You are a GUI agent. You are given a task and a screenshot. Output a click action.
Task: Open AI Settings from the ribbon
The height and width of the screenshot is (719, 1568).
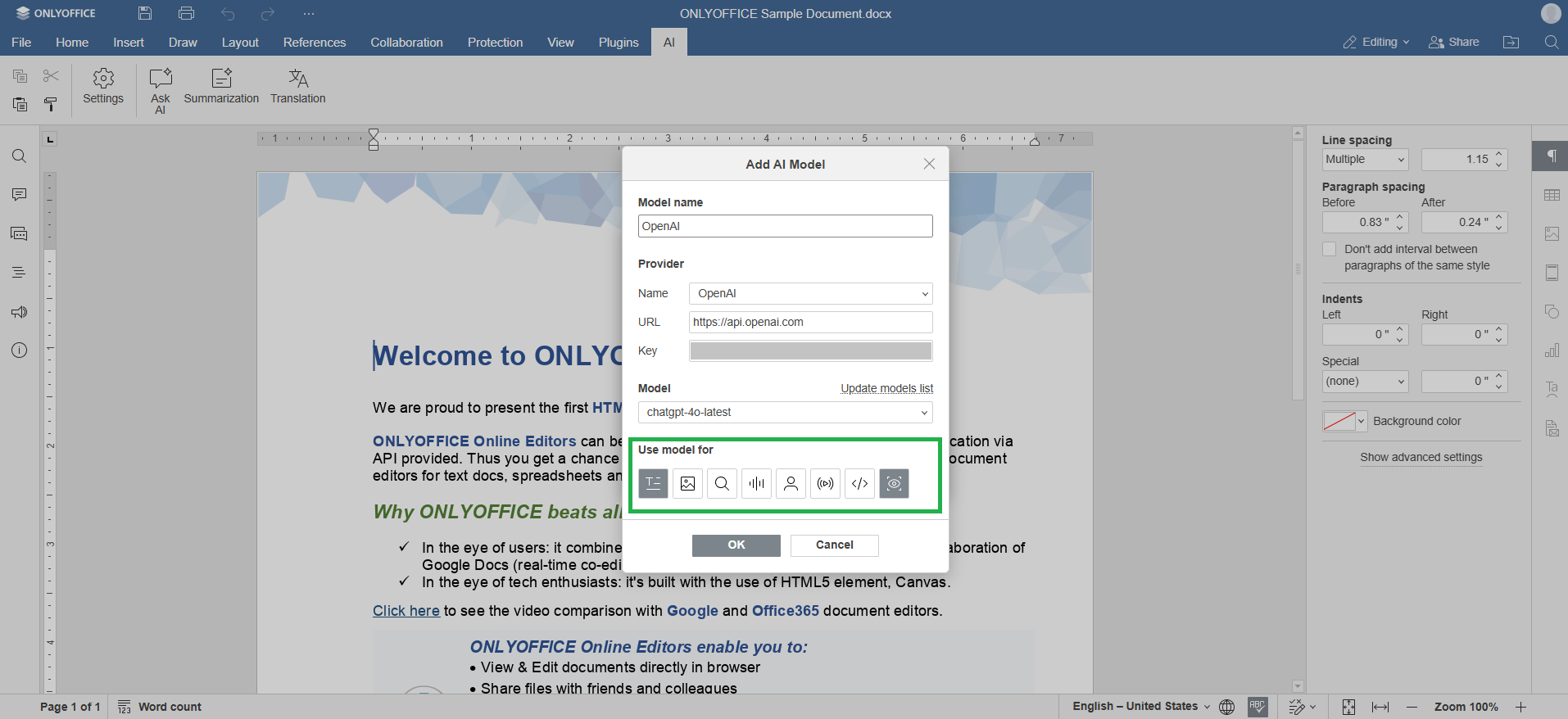(x=103, y=79)
